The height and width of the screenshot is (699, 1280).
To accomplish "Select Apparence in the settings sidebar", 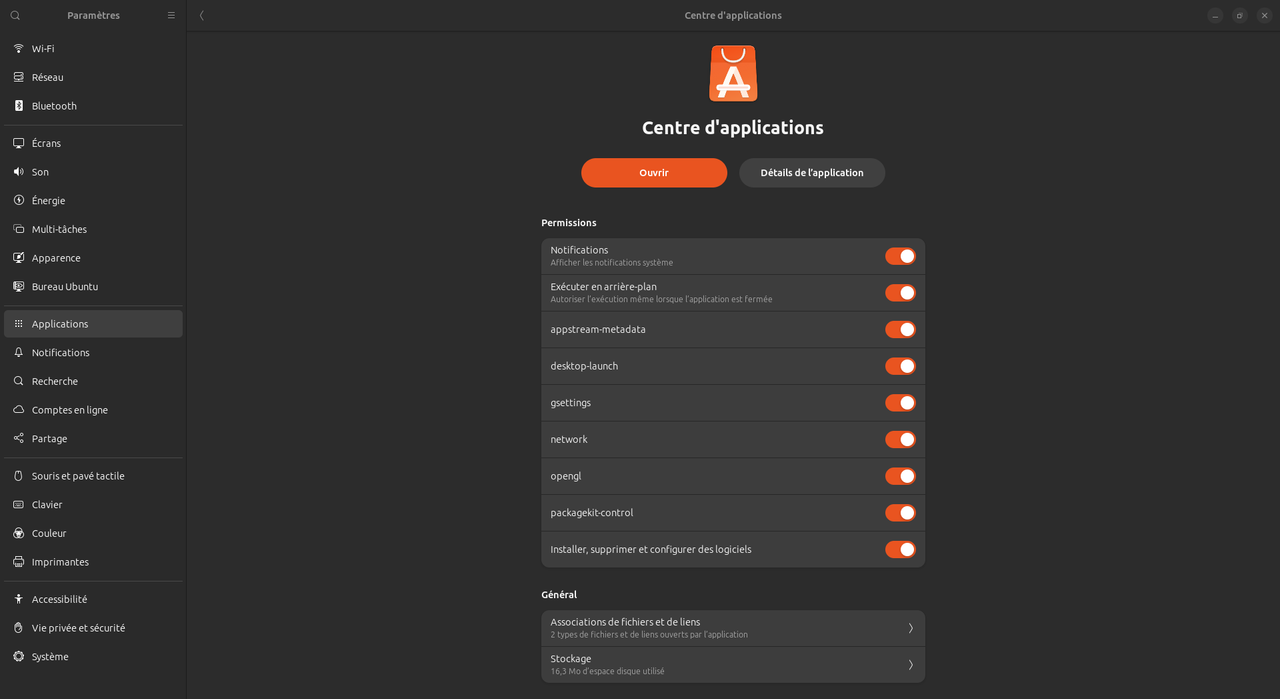I will pyautogui.click(x=93, y=258).
